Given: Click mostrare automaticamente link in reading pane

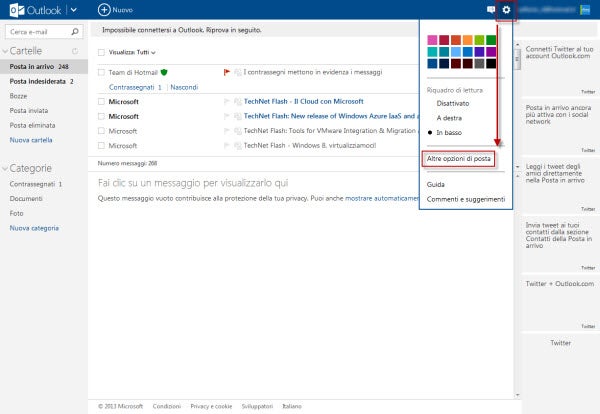Looking at the screenshot, I should [382, 198].
